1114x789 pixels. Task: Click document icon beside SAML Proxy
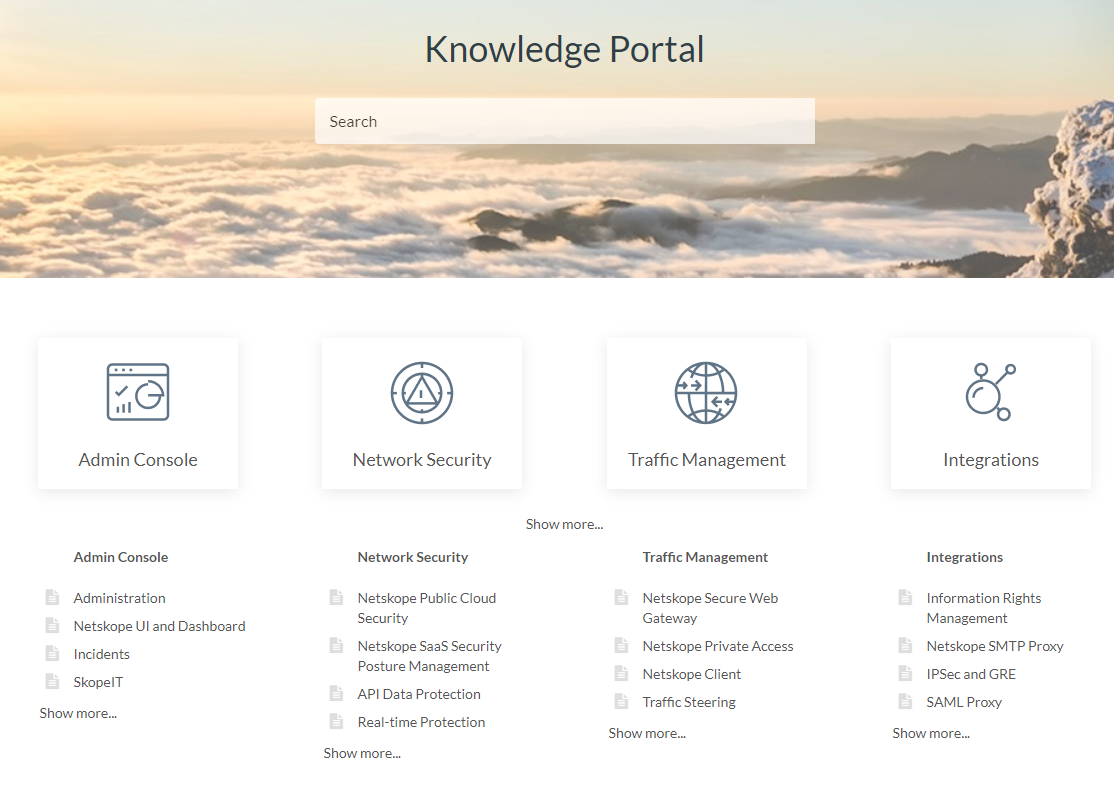(x=905, y=701)
